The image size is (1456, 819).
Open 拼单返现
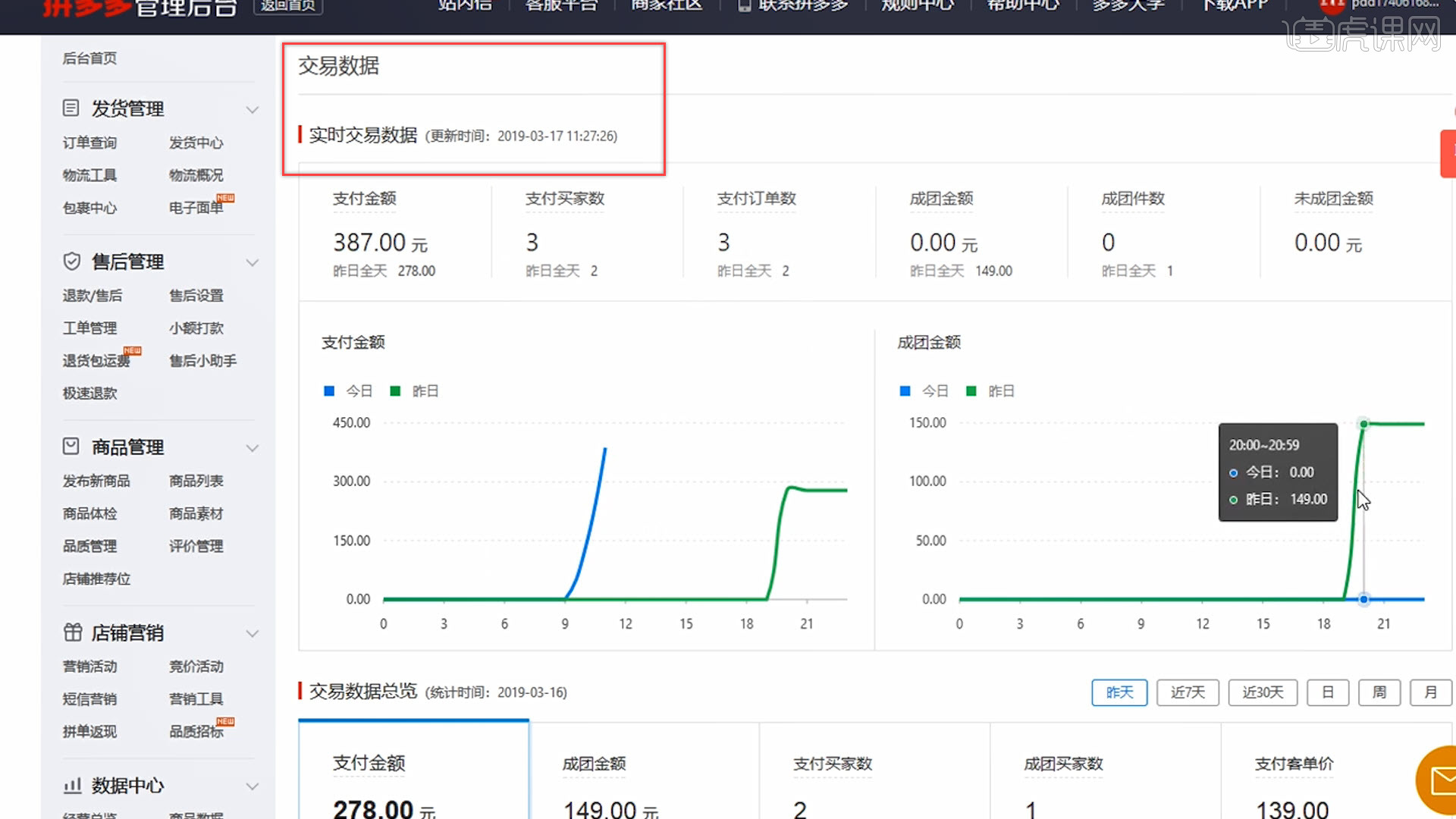pyautogui.click(x=89, y=732)
